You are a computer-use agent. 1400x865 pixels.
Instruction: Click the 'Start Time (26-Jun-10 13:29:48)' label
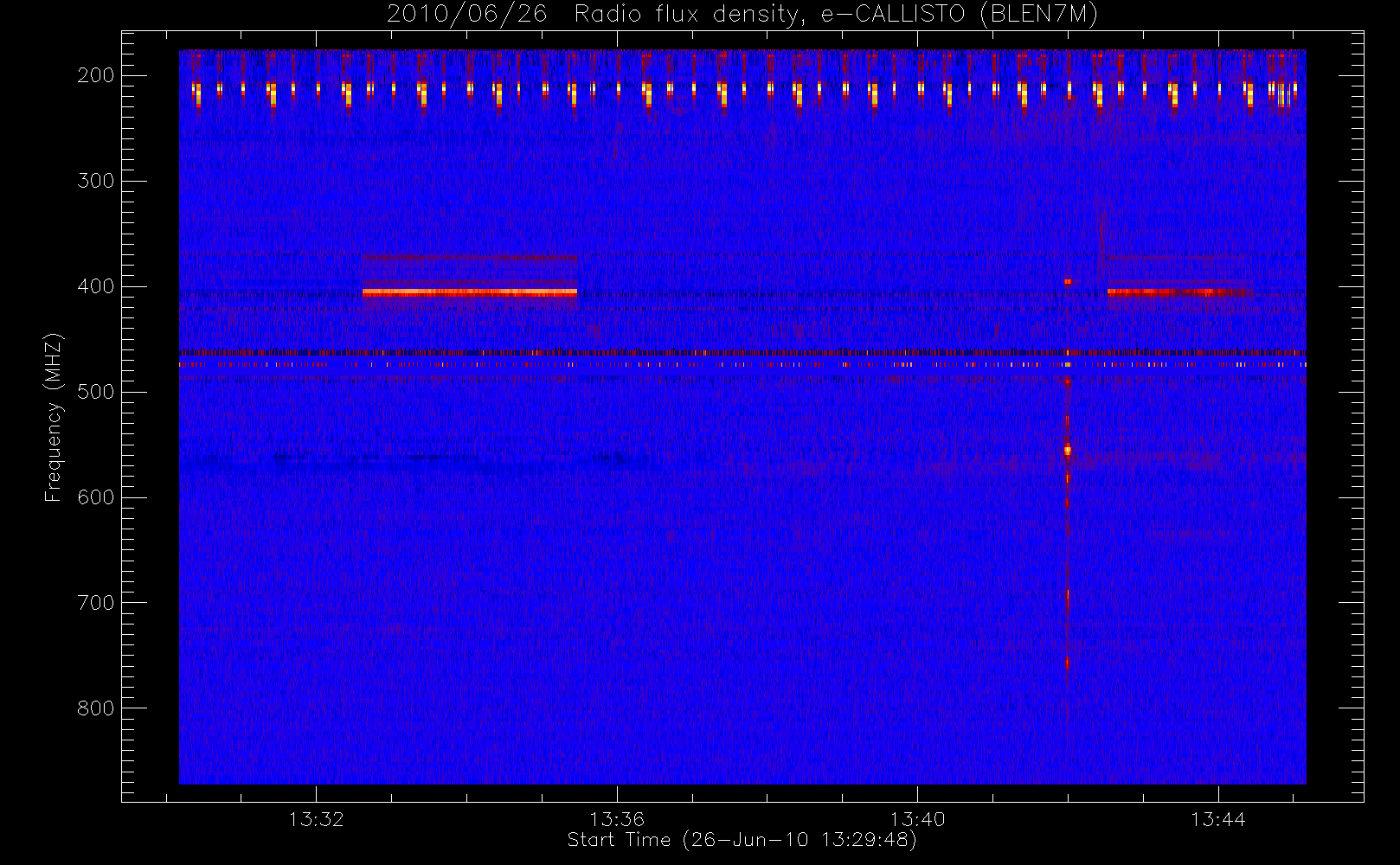click(x=742, y=840)
